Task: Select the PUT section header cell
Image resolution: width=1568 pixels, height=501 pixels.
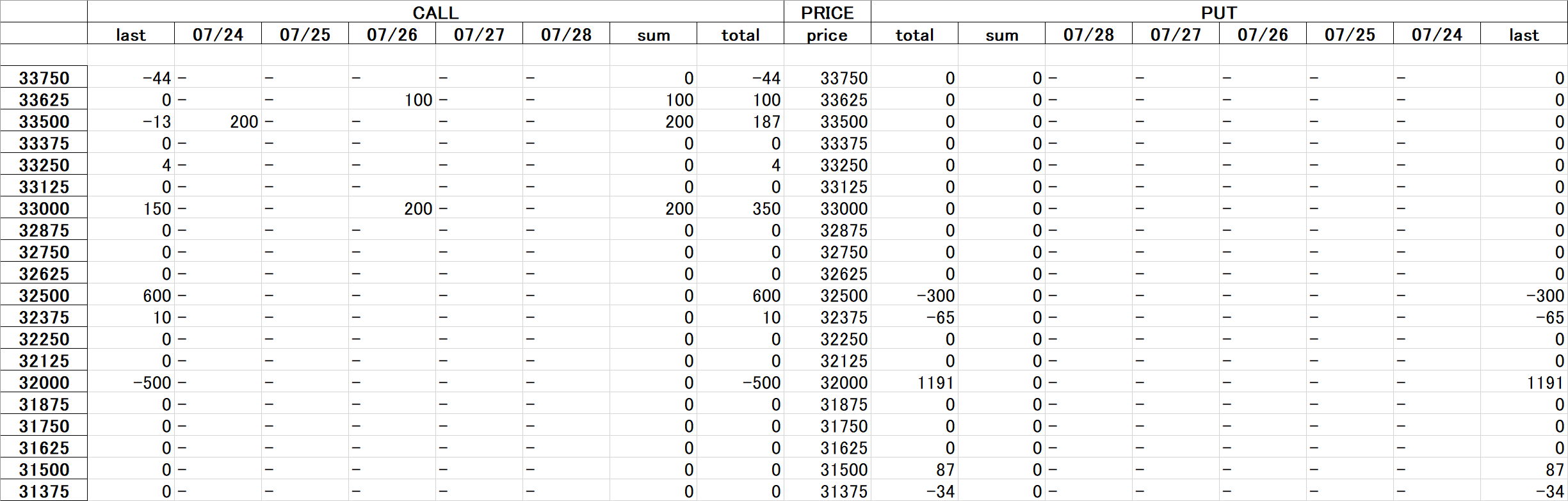Action: tap(1219, 12)
